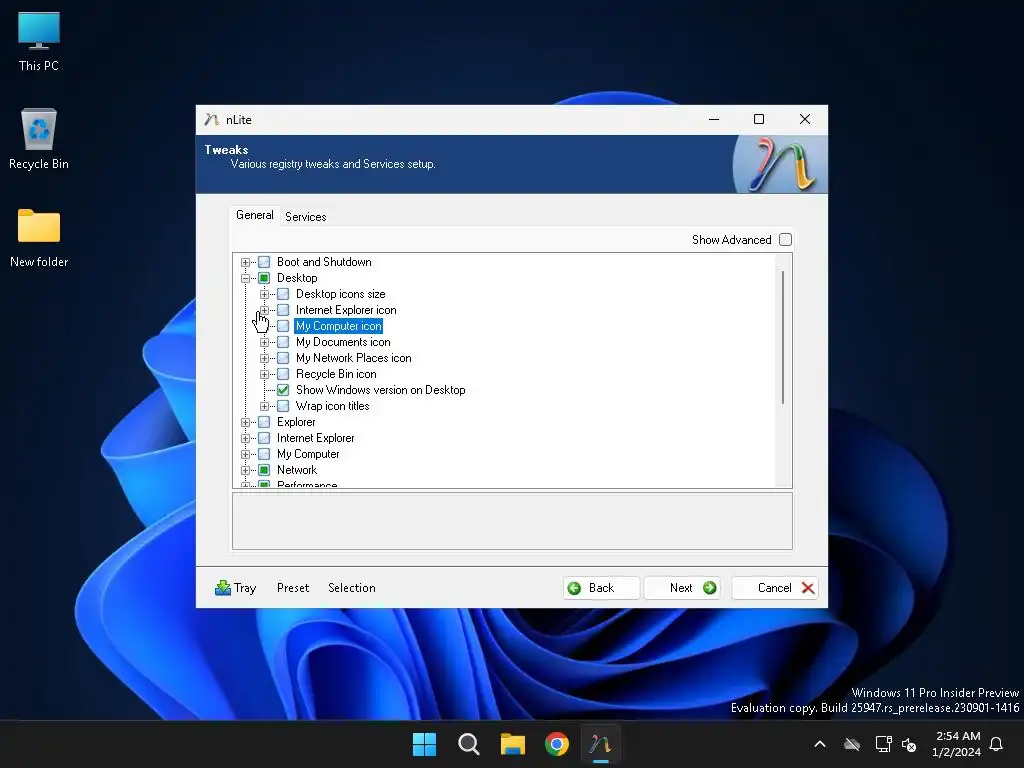
Task: Click the nLite title bar icon
Action: pos(211,120)
